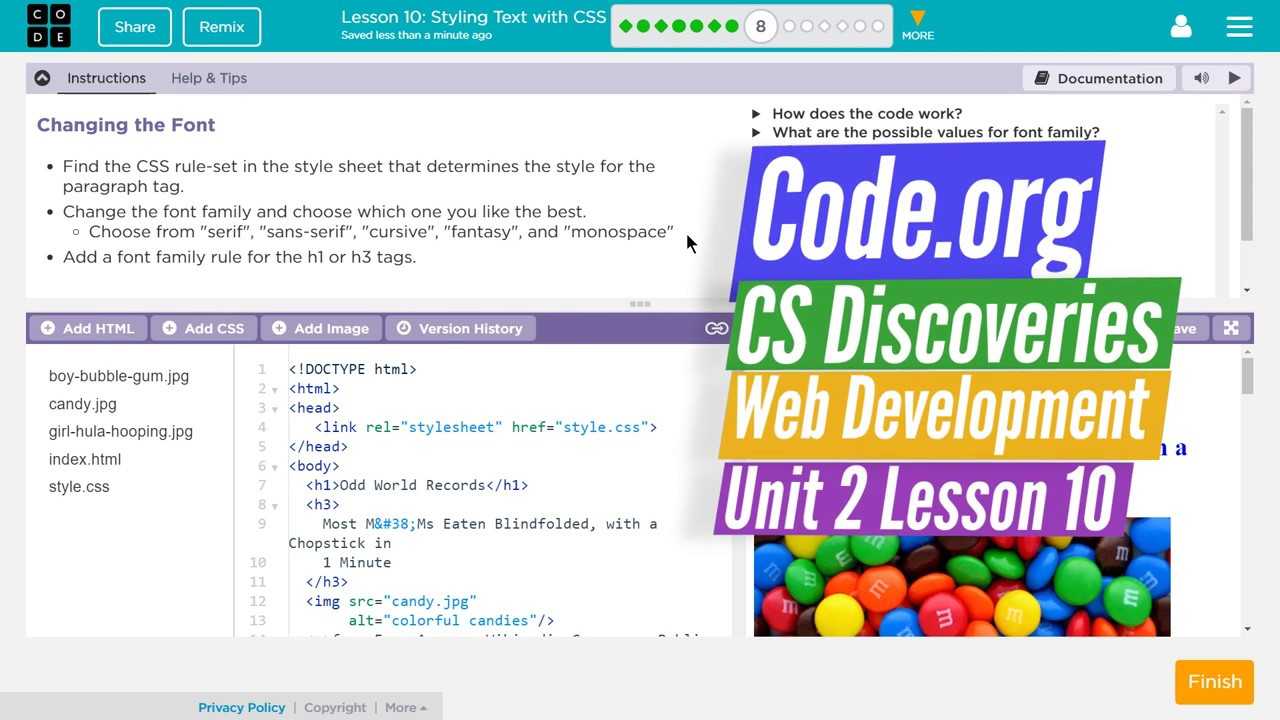Viewport: 1280px width, 720px height.
Task: Click code line with href="style.css"
Action: pyautogui.click(x=486, y=427)
